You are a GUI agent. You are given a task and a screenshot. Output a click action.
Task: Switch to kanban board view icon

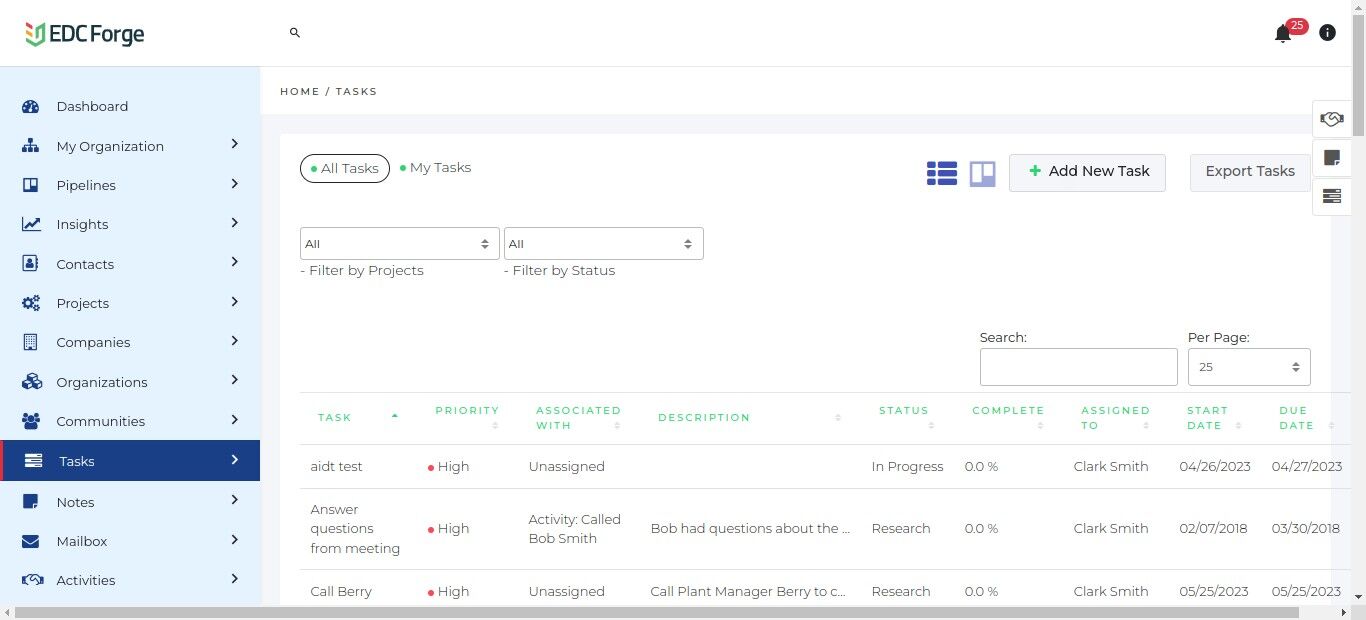pyautogui.click(x=982, y=173)
